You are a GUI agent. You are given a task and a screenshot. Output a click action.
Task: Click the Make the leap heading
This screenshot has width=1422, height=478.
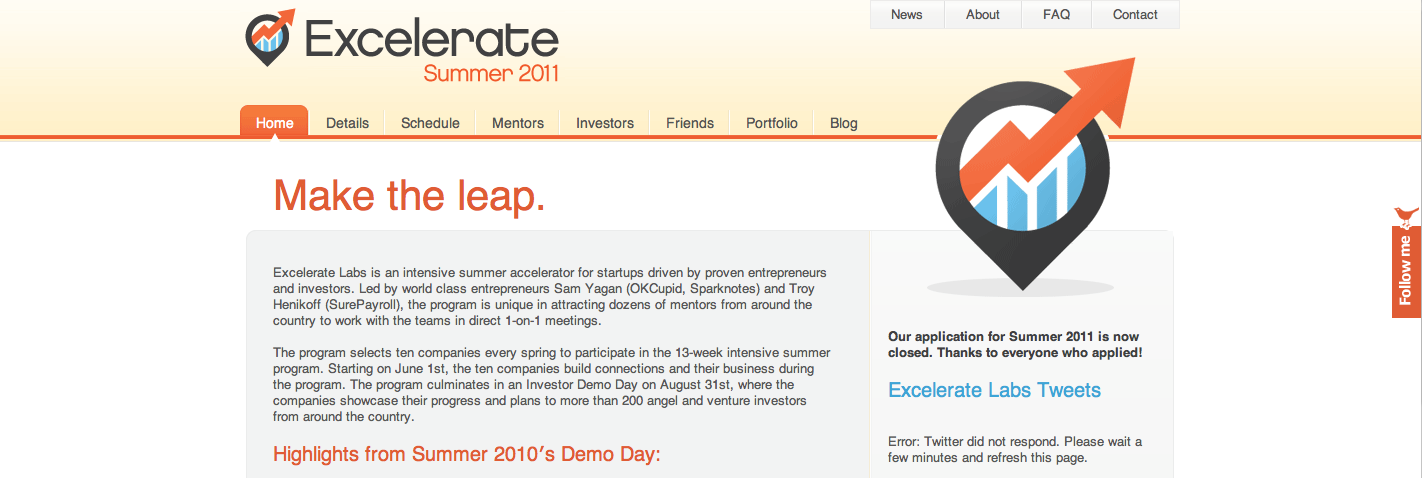click(409, 195)
